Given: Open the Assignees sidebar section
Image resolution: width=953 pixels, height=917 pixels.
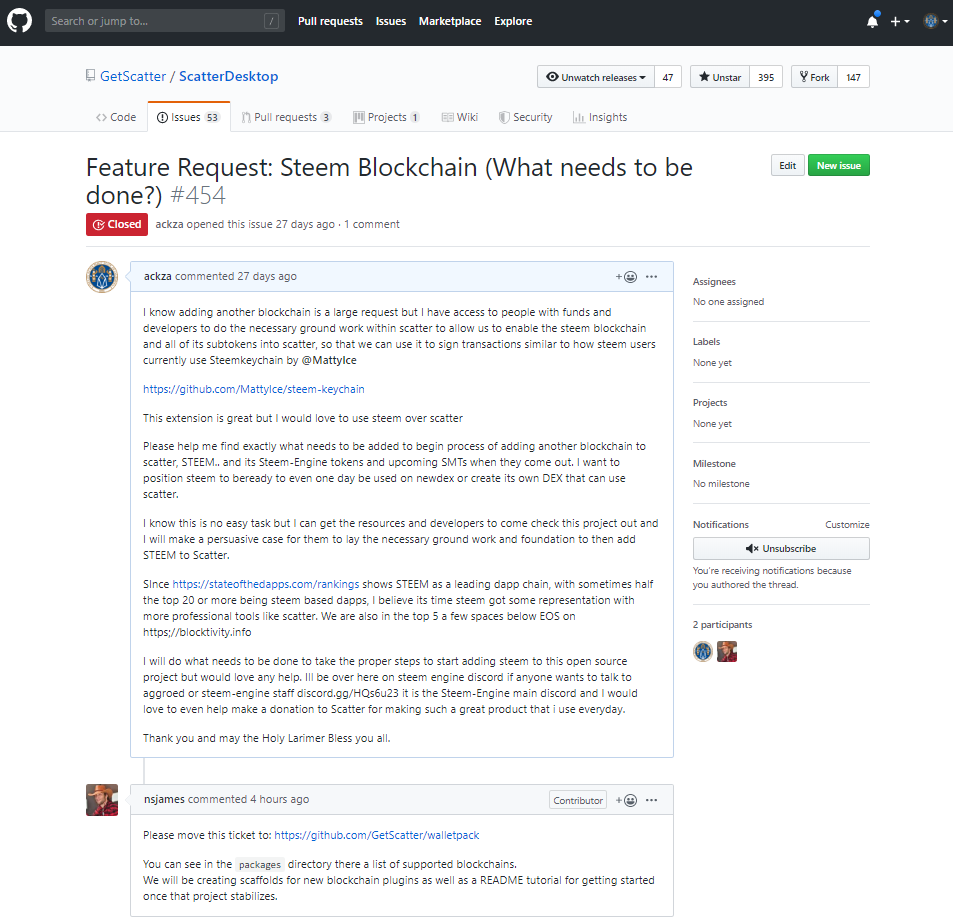Looking at the screenshot, I should 714,282.
